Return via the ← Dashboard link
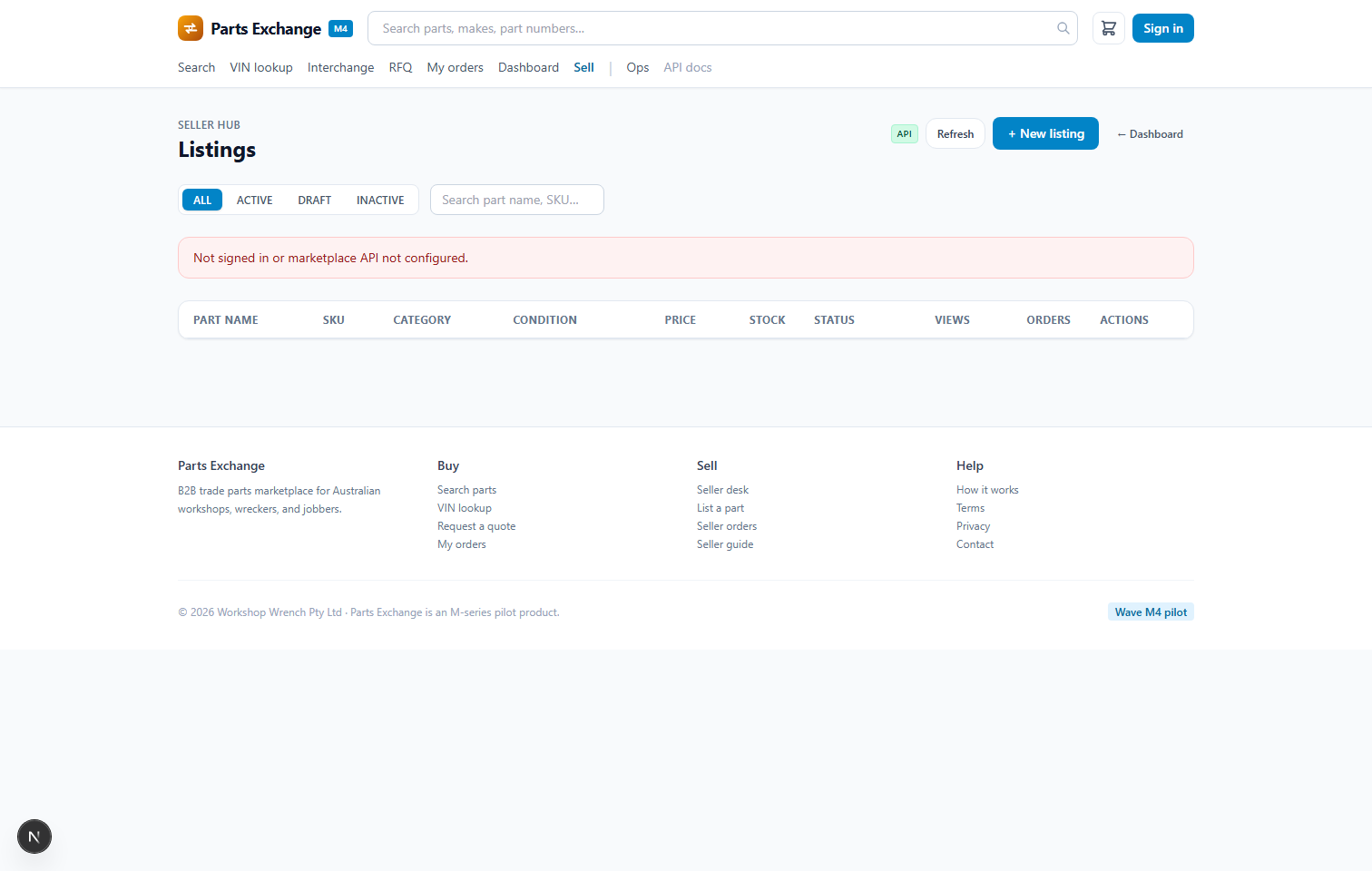Screen dimensions: 1372x871 [x=1150, y=133]
